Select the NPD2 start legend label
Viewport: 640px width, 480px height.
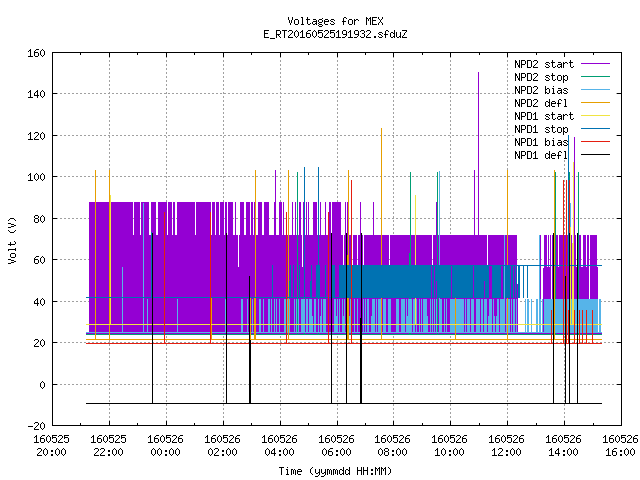pos(544,64)
